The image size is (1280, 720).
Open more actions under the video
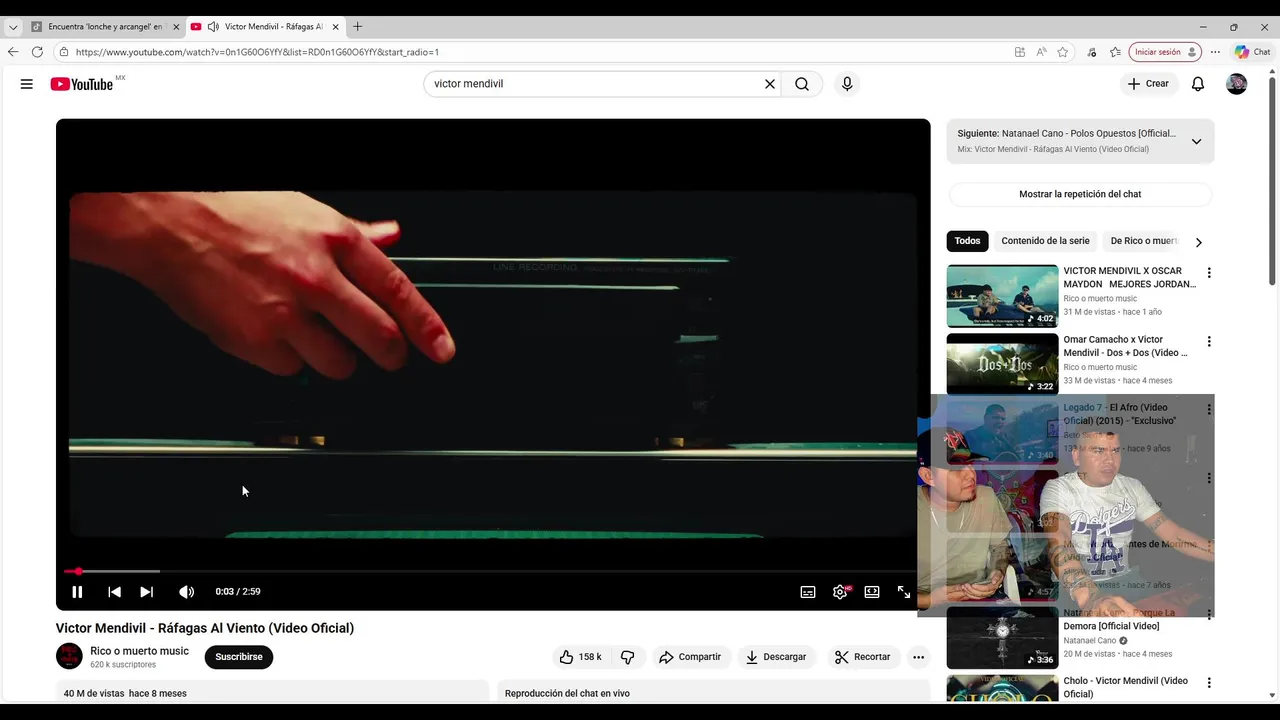(x=918, y=657)
